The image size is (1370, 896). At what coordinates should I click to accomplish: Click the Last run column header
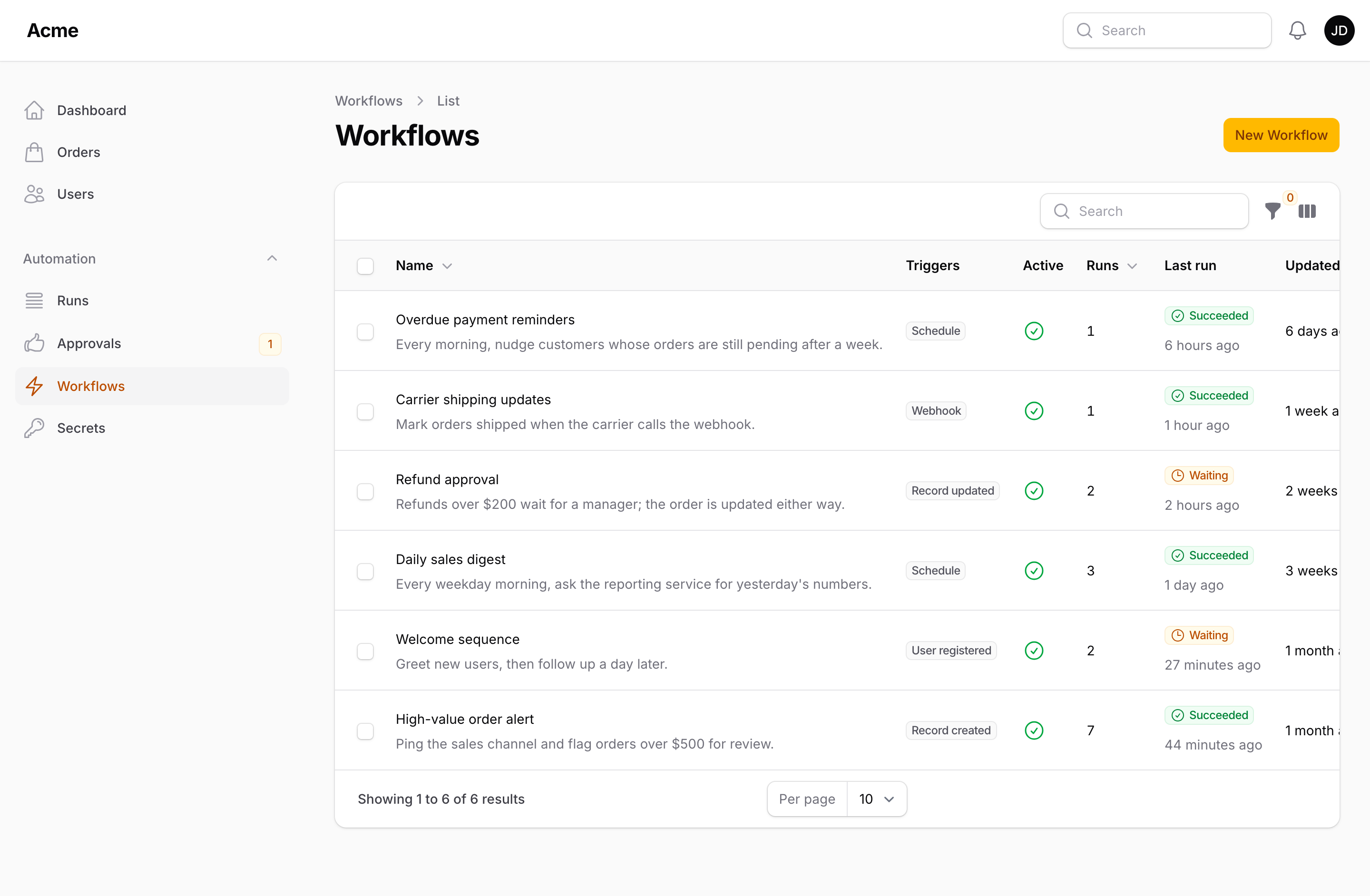click(x=1190, y=265)
